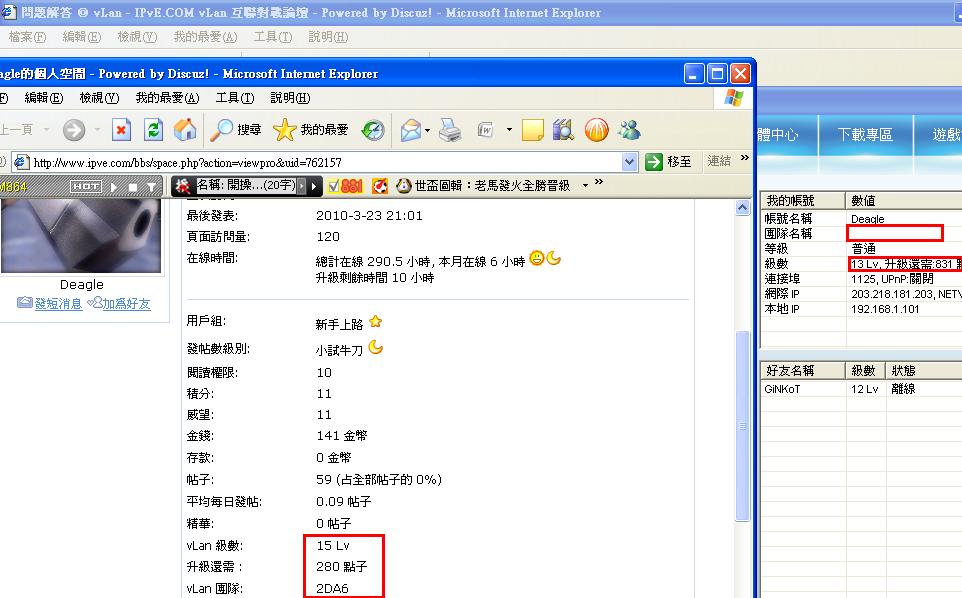Viewport: 962px width, 598px height.
Task: Expand news toolbar overflow chevron
Action: pos(599,182)
